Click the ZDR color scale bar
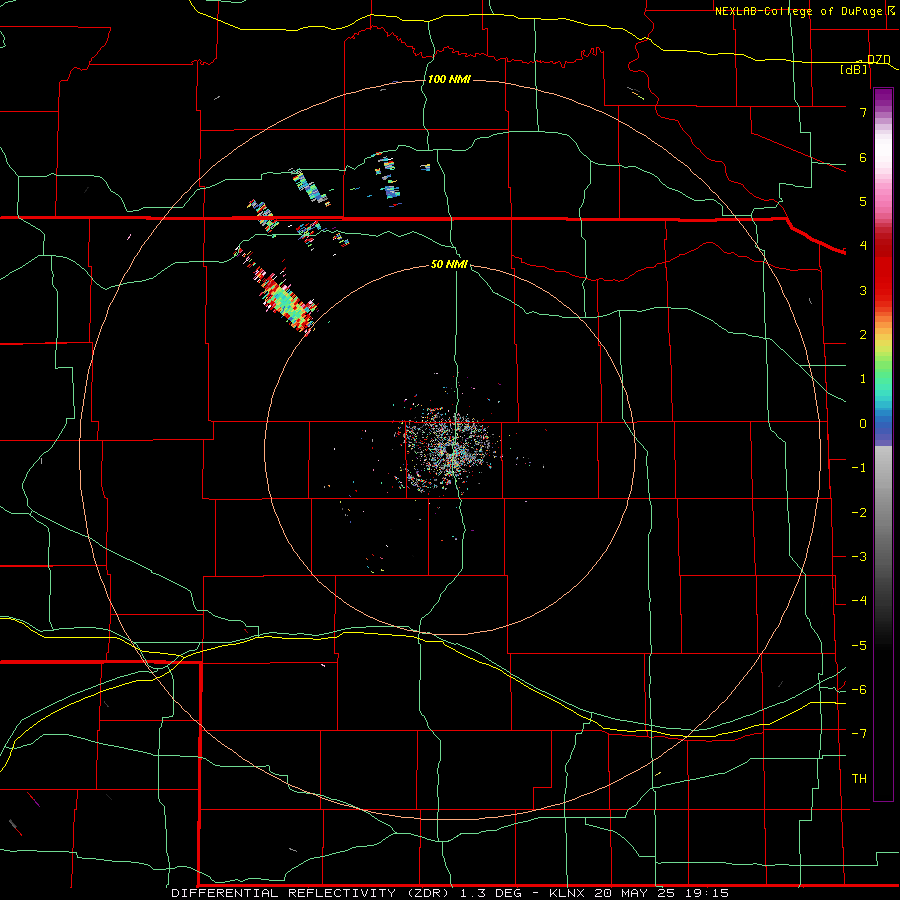Image resolution: width=900 pixels, height=900 pixels. (x=883, y=444)
